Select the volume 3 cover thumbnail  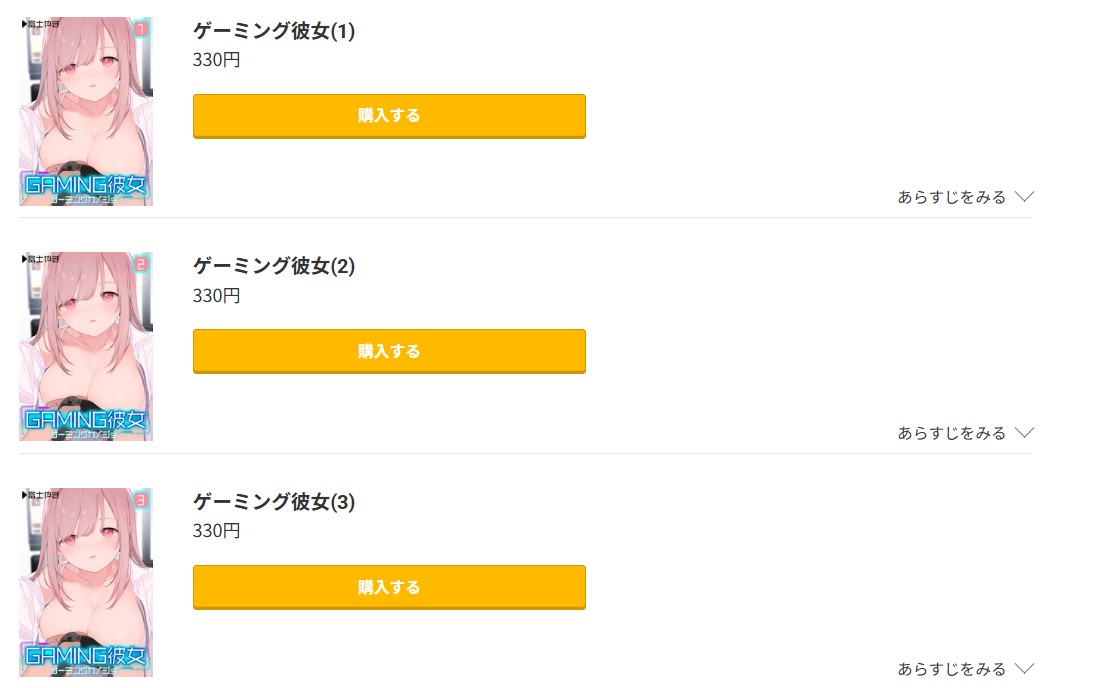(x=86, y=582)
